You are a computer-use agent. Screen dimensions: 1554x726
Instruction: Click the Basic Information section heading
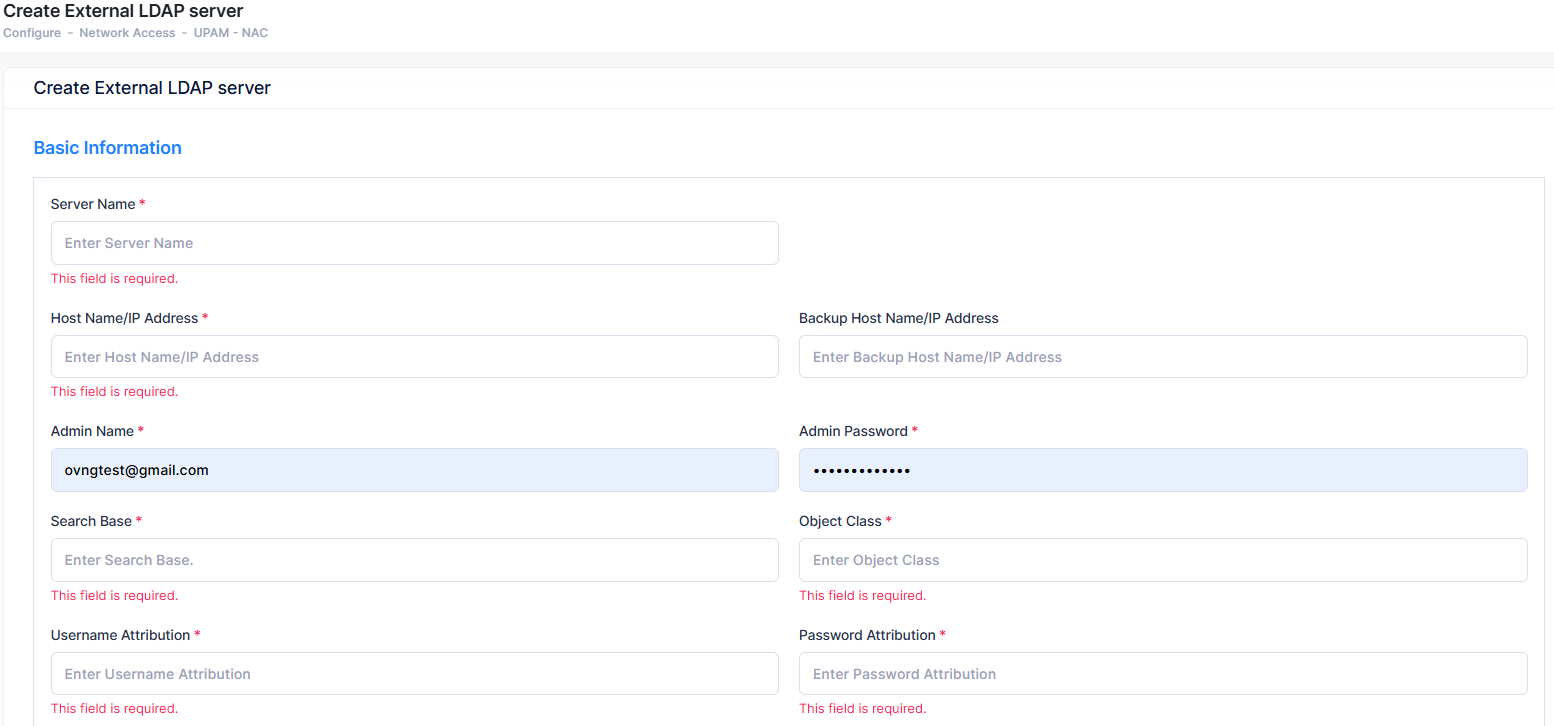tap(107, 147)
